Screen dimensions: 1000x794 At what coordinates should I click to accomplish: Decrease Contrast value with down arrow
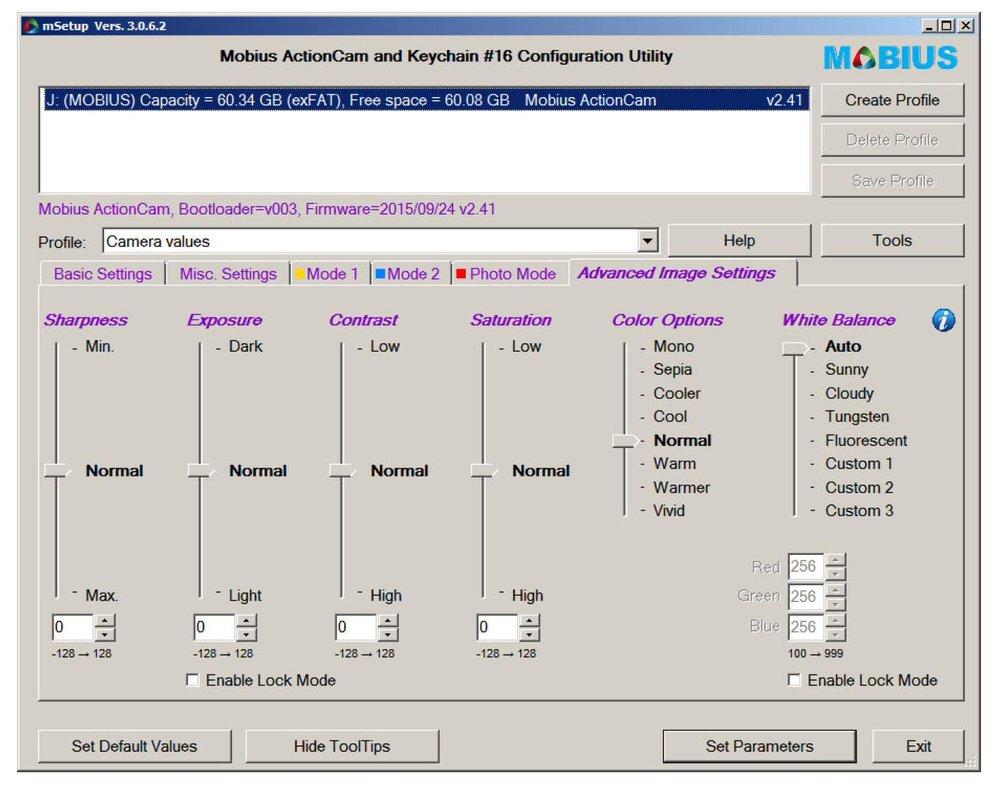tap(388, 634)
